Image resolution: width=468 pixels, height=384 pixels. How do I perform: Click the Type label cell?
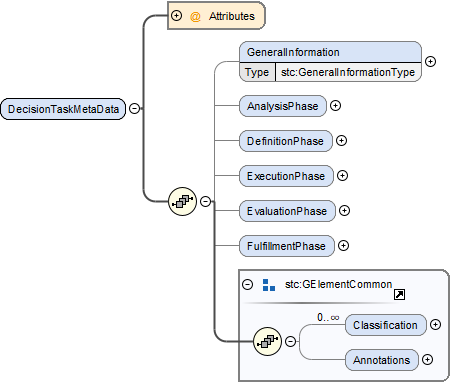point(257,72)
